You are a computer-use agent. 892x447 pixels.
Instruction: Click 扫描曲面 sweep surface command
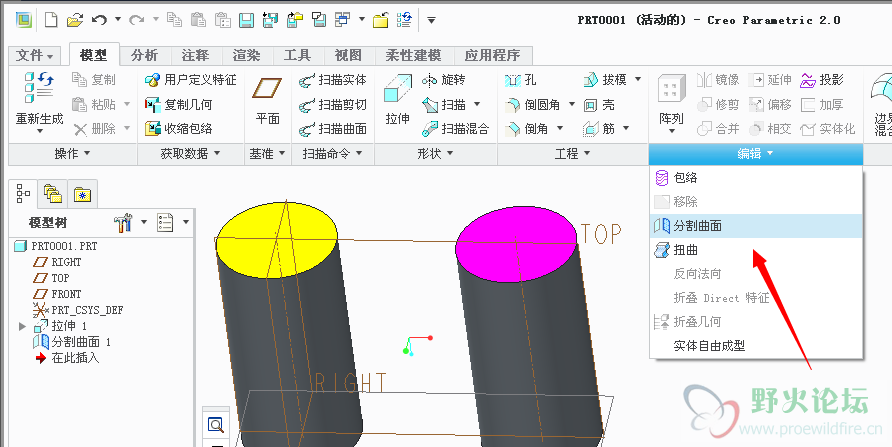(x=333, y=129)
